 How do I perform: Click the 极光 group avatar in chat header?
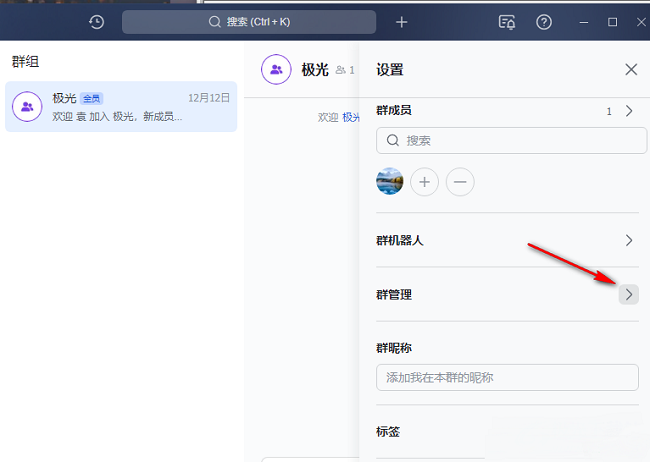(276, 69)
